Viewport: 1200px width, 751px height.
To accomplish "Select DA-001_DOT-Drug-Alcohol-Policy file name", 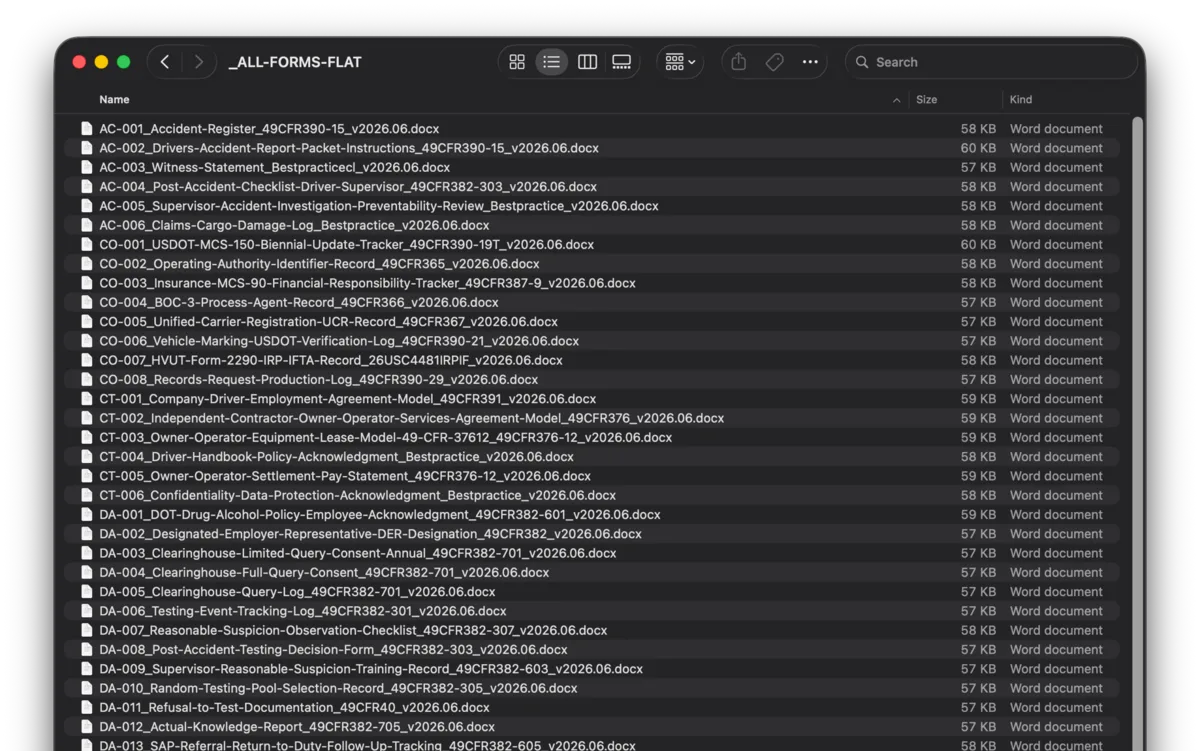I will 380,515.
